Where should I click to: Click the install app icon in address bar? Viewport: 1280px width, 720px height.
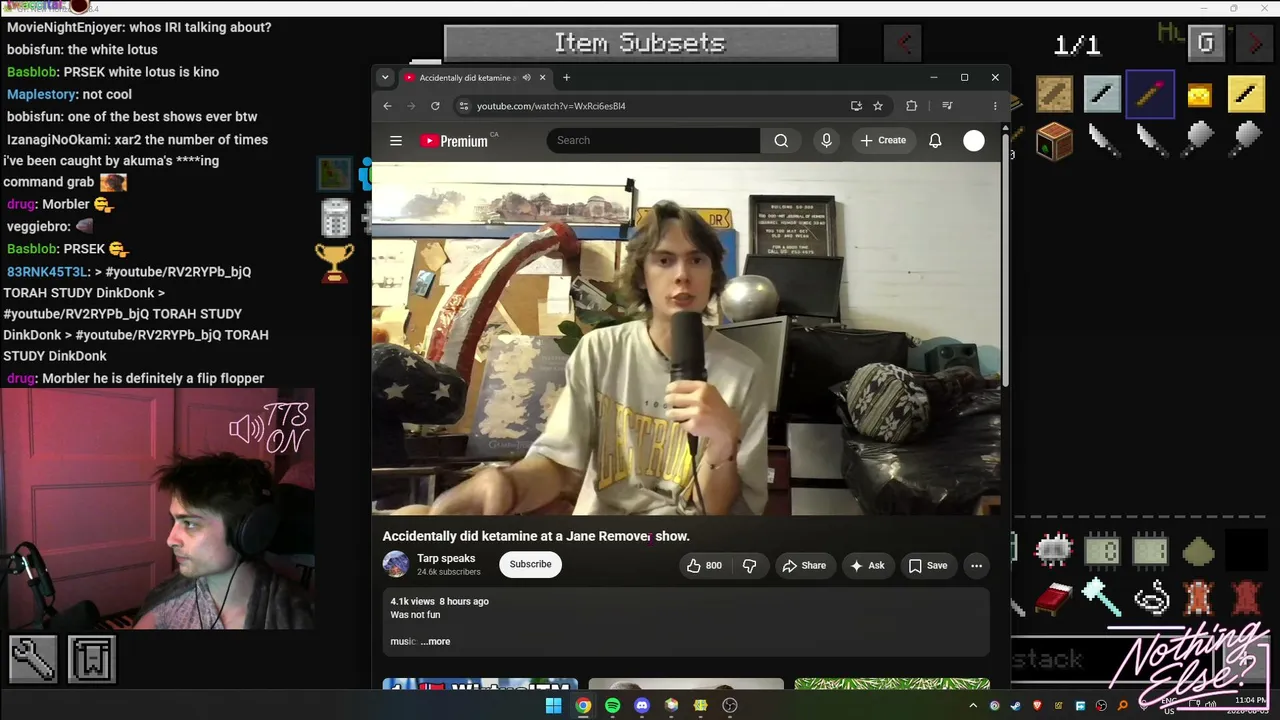[856, 106]
